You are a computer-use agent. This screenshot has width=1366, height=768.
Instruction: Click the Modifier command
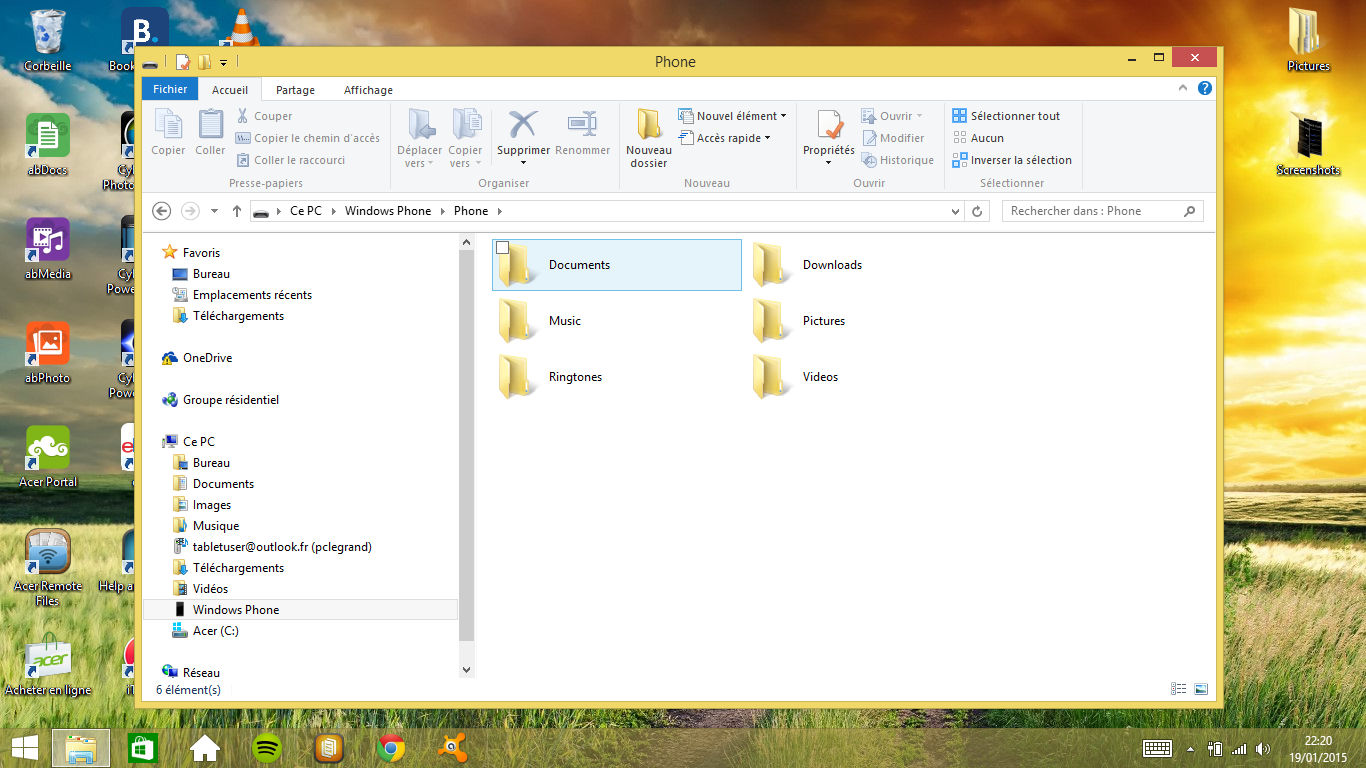coord(892,138)
